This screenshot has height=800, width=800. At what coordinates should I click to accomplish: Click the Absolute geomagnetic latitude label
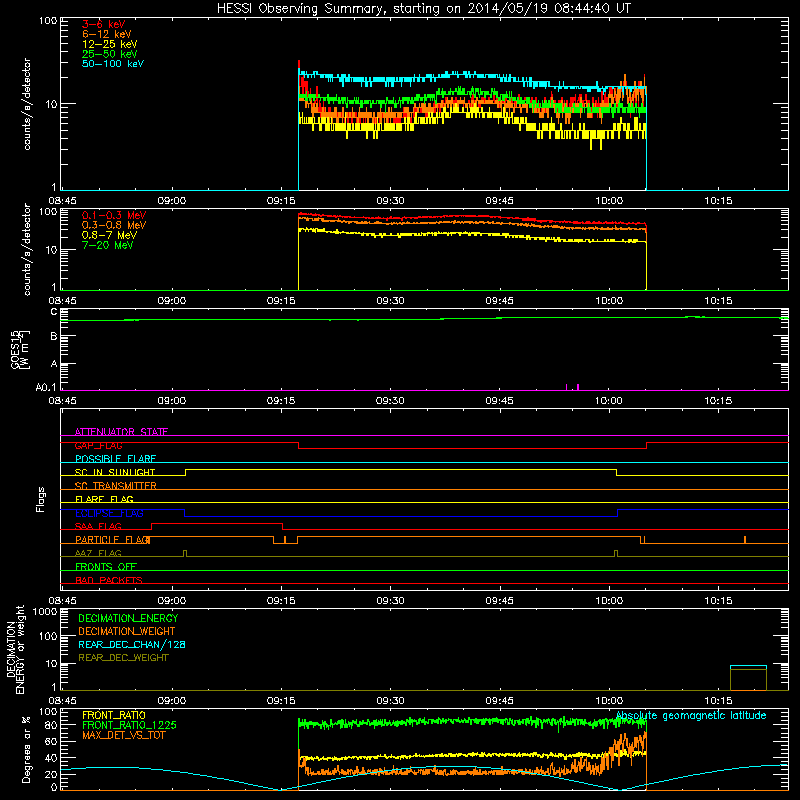point(691,715)
